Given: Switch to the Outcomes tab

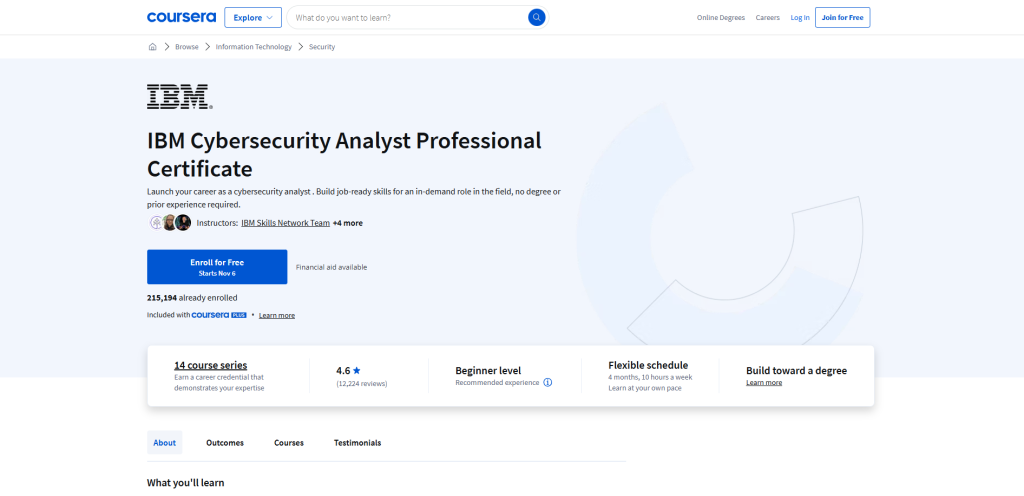Looking at the screenshot, I should (x=225, y=442).
